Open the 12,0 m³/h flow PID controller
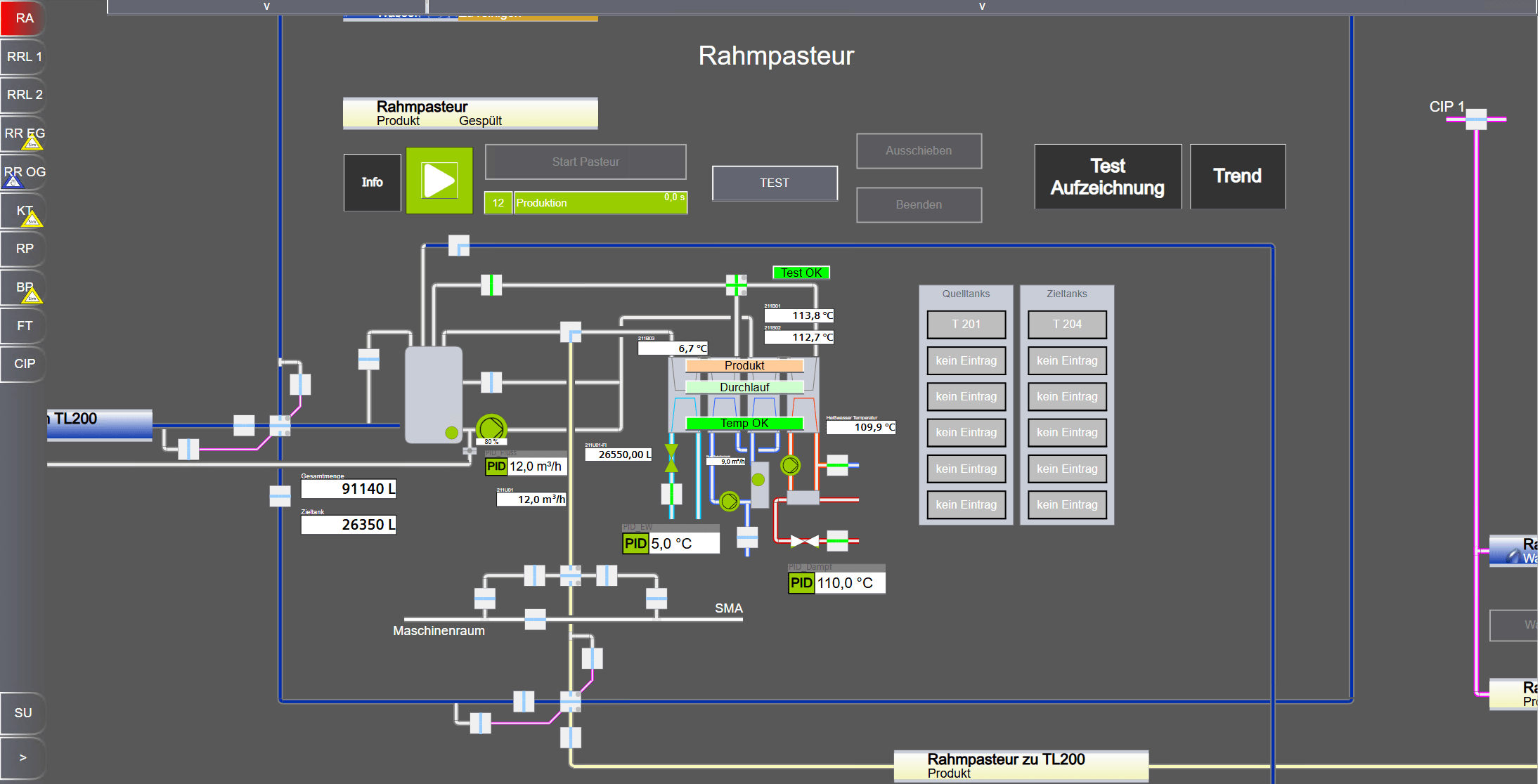This screenshot has width=1540, height=784. click(x=526, y=466)
